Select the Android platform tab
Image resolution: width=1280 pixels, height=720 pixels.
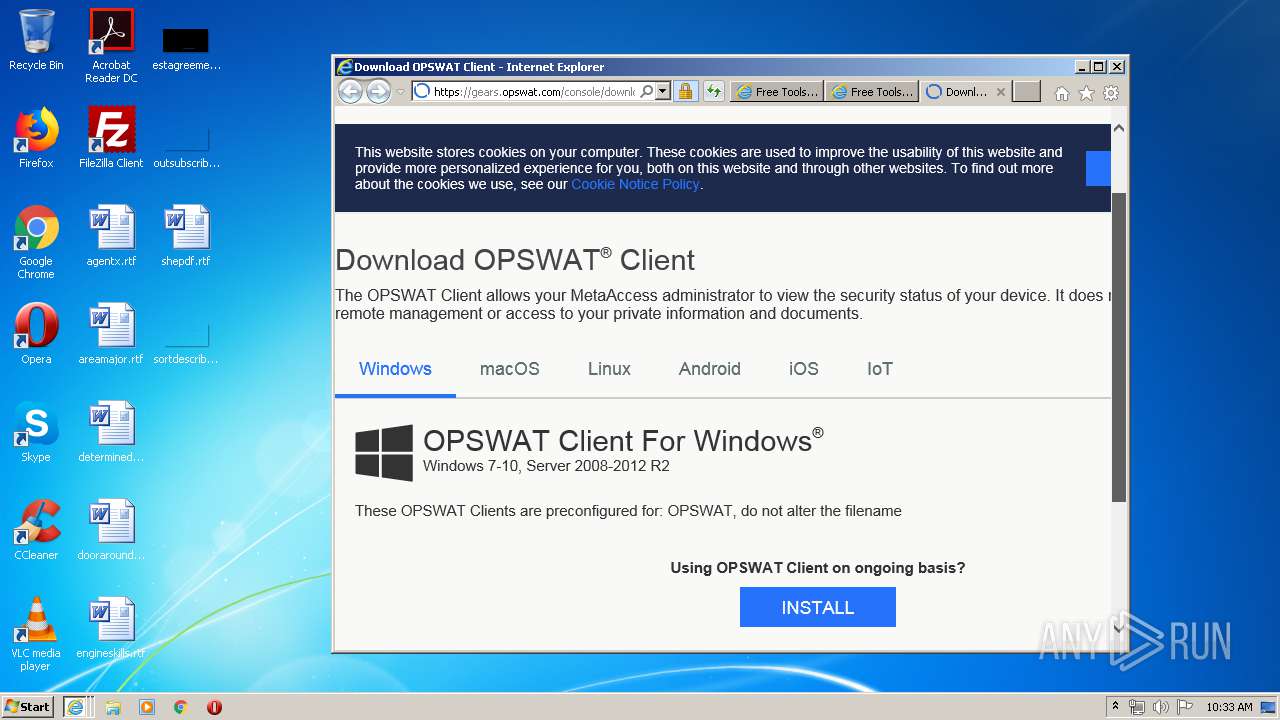[x=710, y=369]
